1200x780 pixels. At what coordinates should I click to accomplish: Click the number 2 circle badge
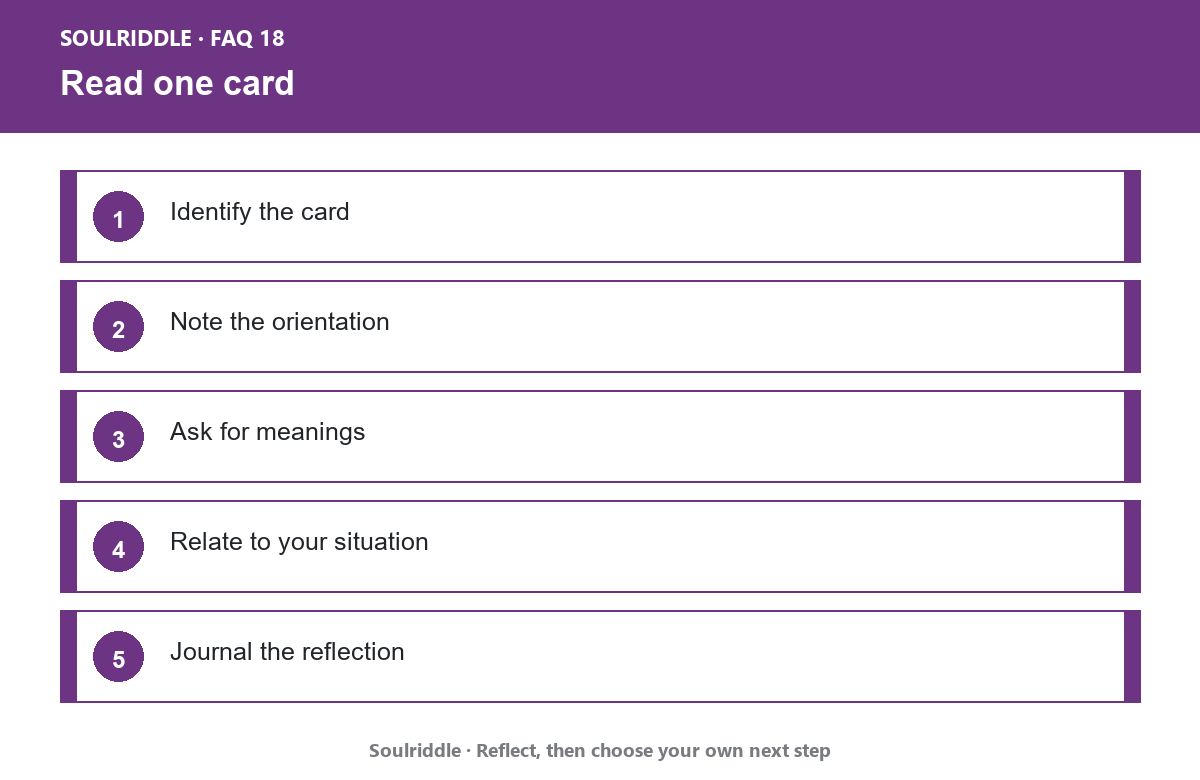point(118,326)
